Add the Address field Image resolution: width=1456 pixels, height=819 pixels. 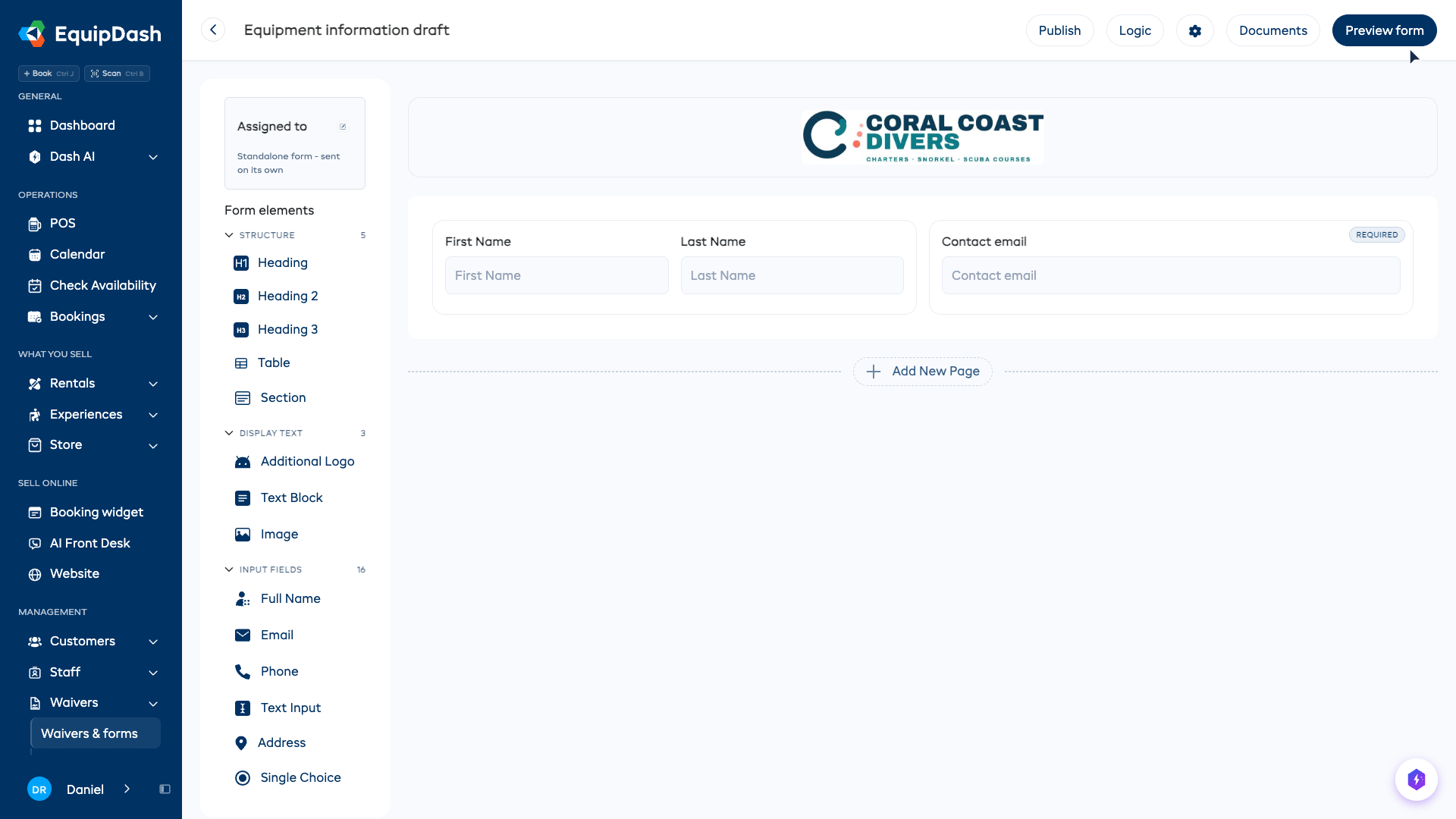click(270, 743)
